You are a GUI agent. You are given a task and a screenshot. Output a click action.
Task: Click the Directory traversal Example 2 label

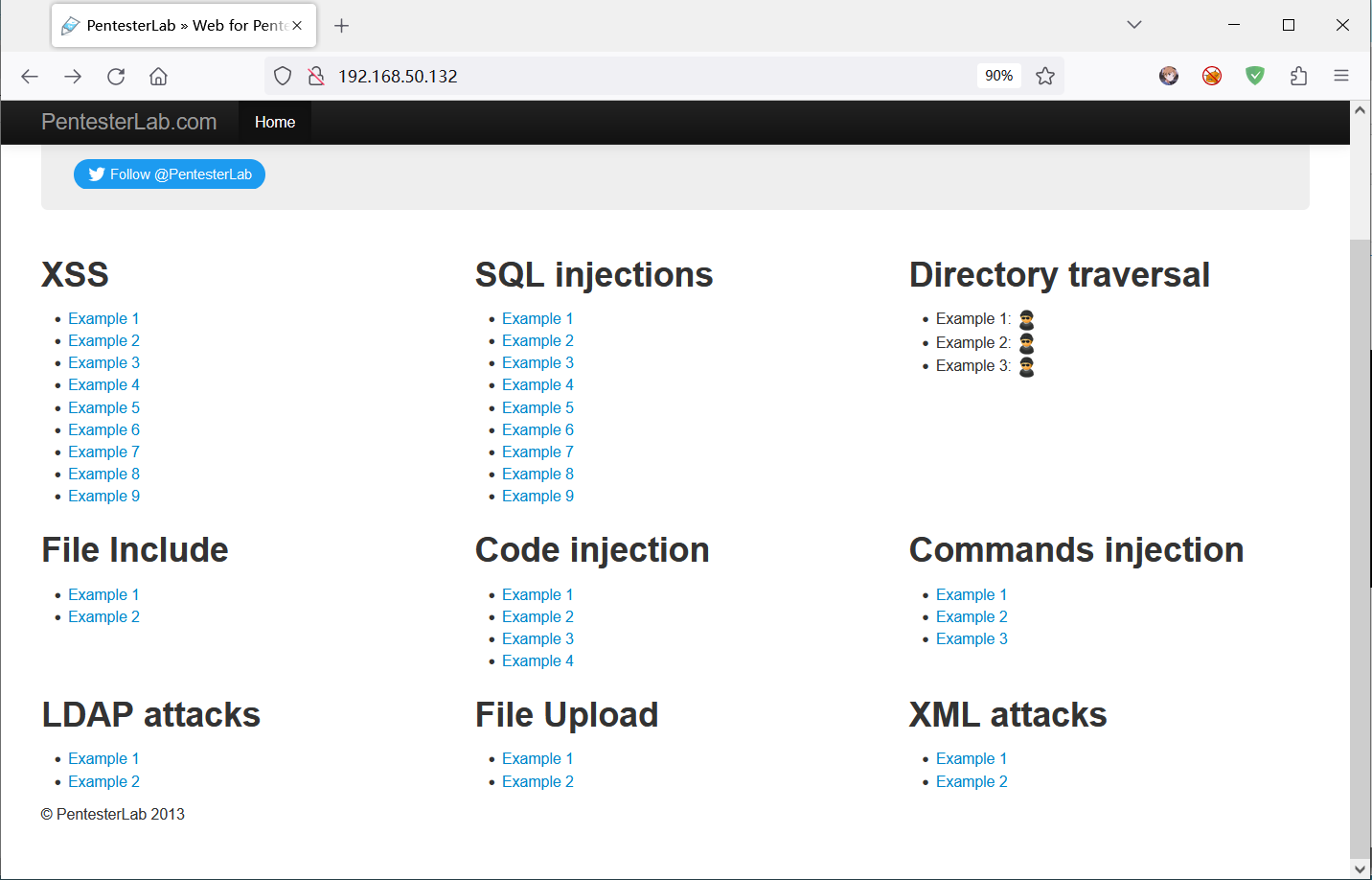click(973, 343)
